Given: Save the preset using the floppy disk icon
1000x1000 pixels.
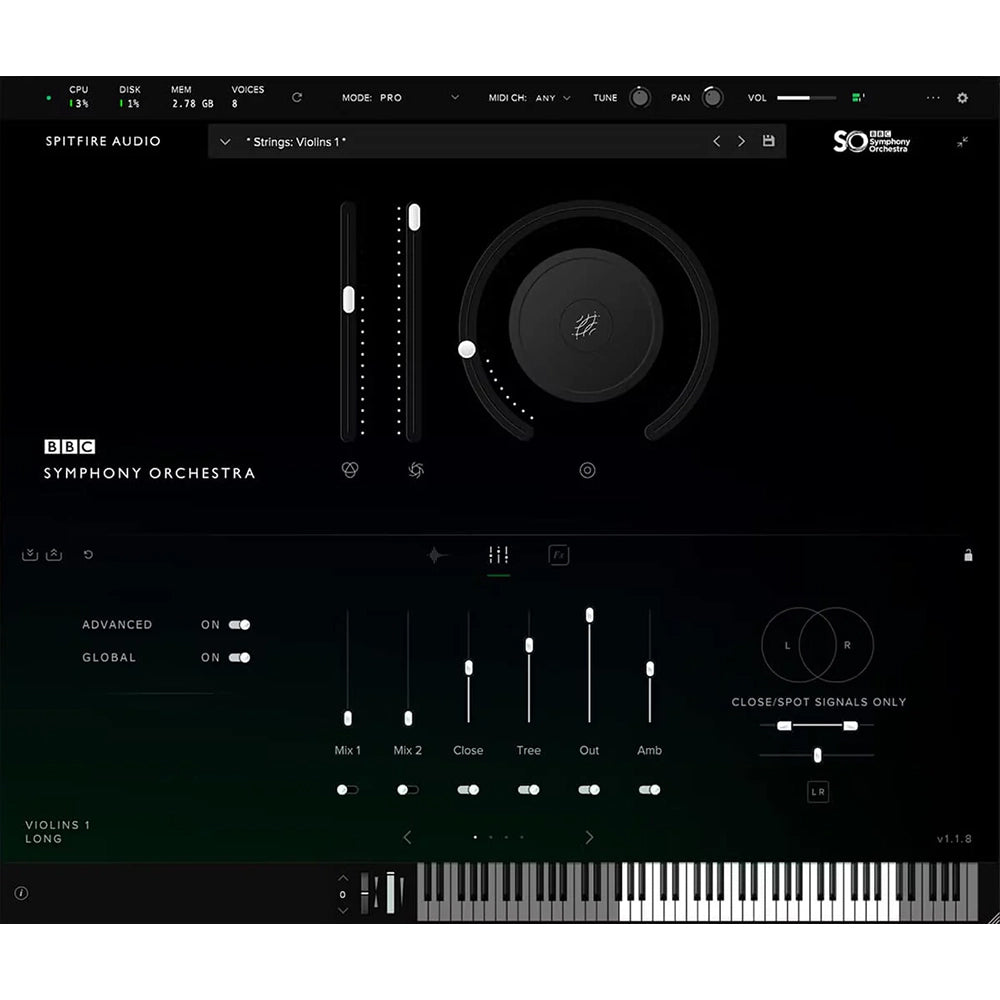Looking at the screenshot, I should coord(768,142).
